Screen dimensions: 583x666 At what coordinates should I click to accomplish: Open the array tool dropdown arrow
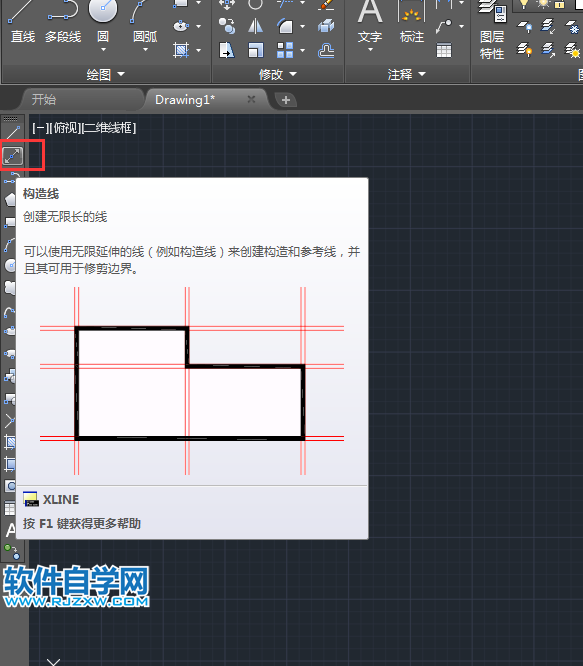point(302,51)
